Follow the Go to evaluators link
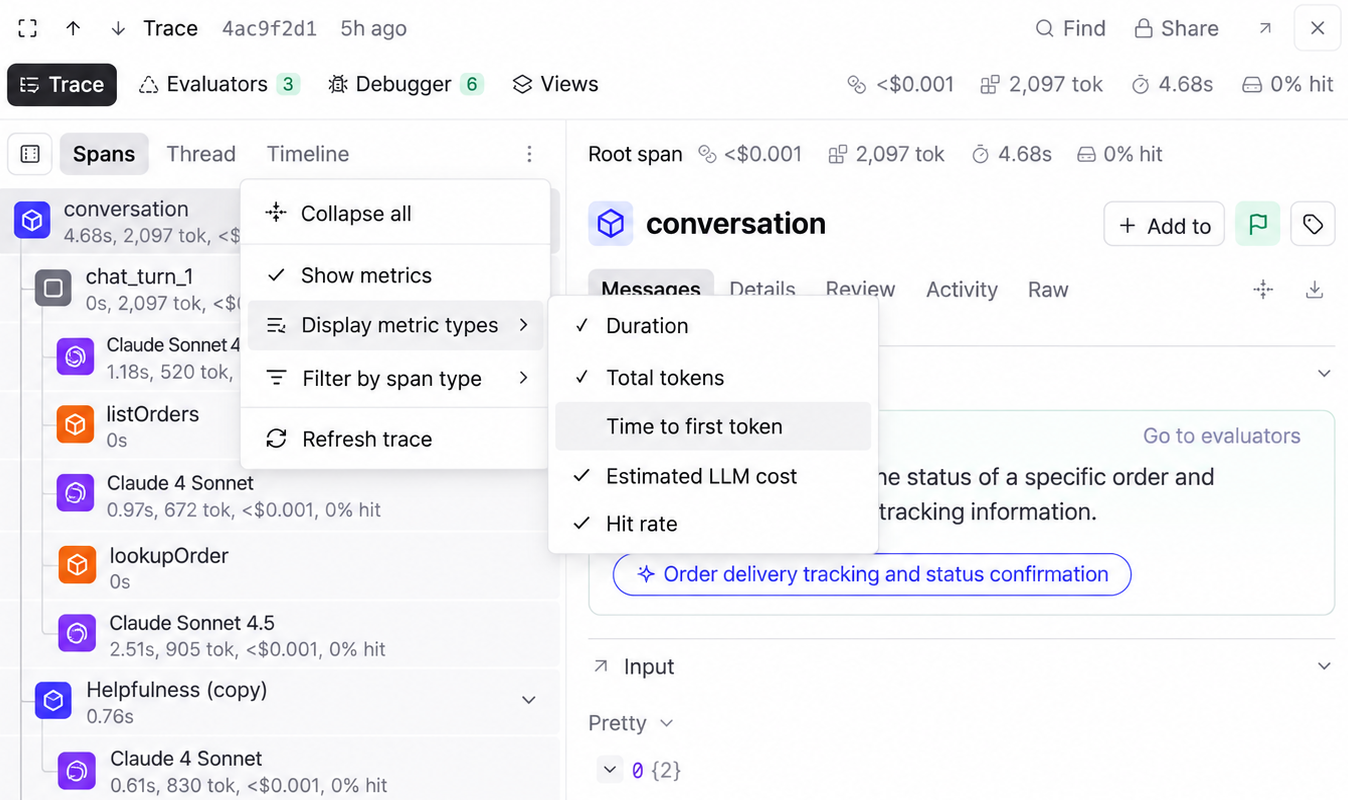The height and width of the screenshot is (800, 1348). pos(1221,436)
